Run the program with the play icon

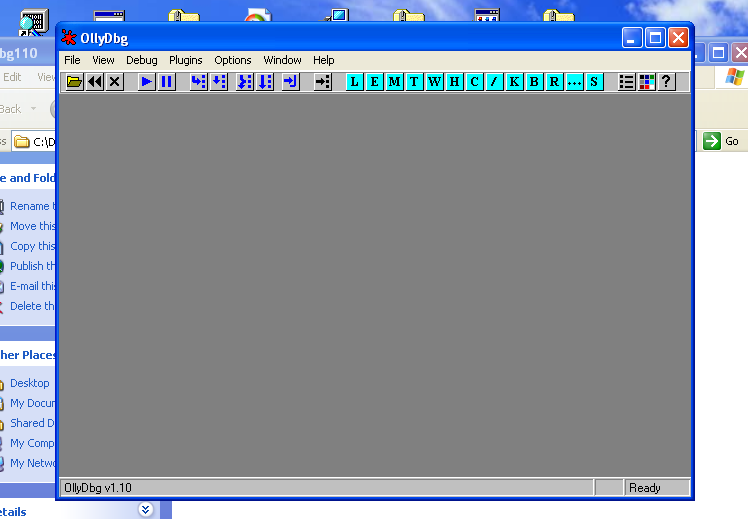click(146, 82)
